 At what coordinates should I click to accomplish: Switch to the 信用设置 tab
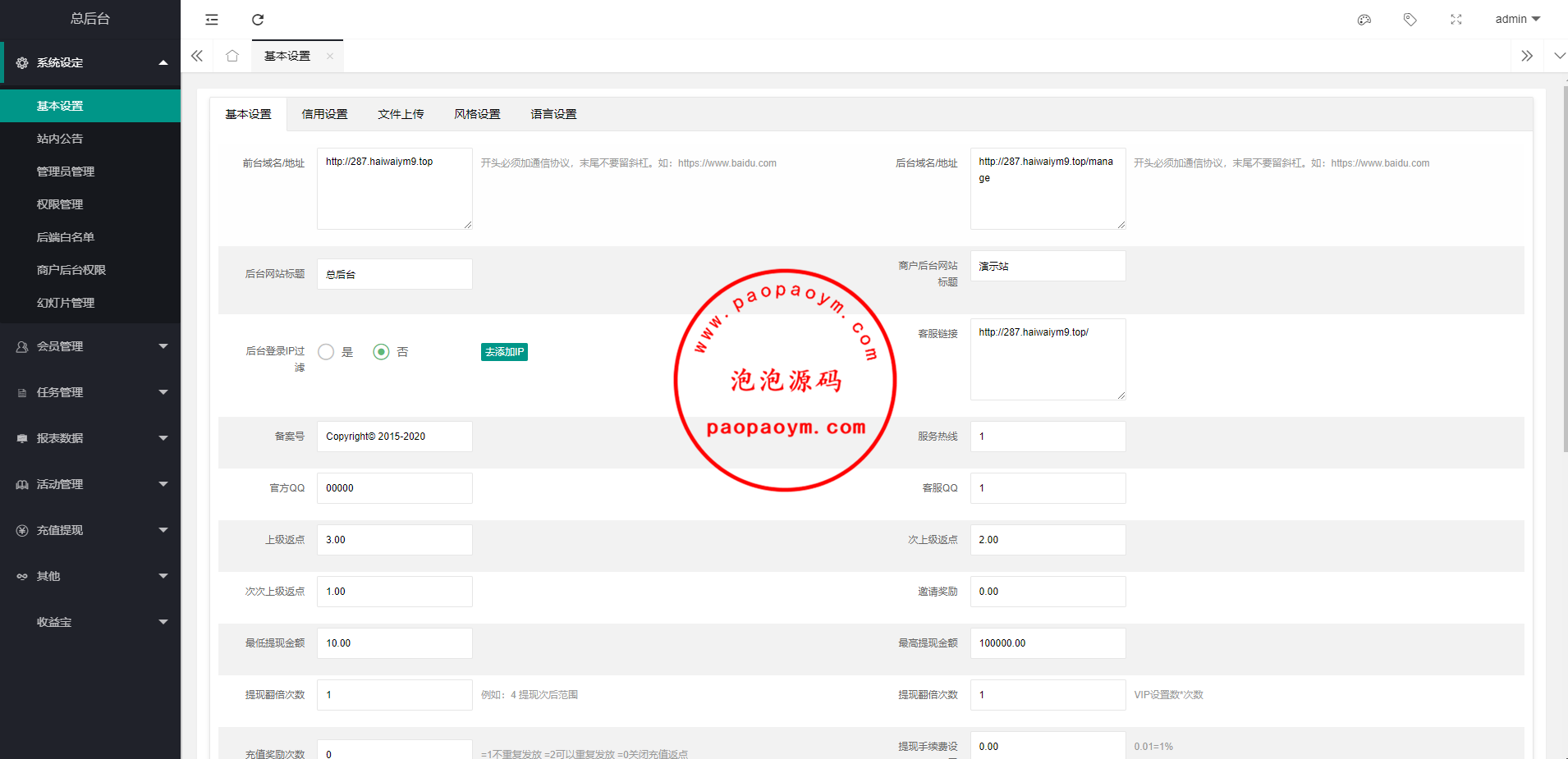pos(324,114)
